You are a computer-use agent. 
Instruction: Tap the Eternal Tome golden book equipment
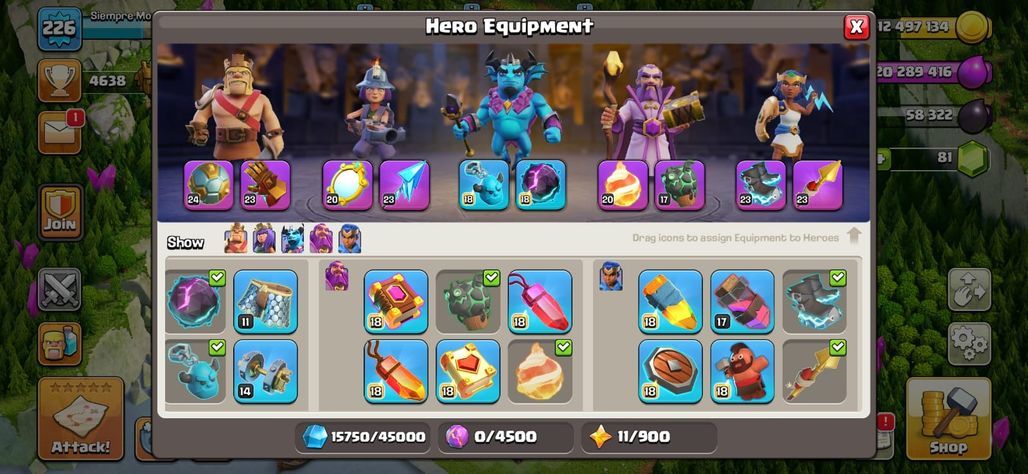click(x=467, y=371)
